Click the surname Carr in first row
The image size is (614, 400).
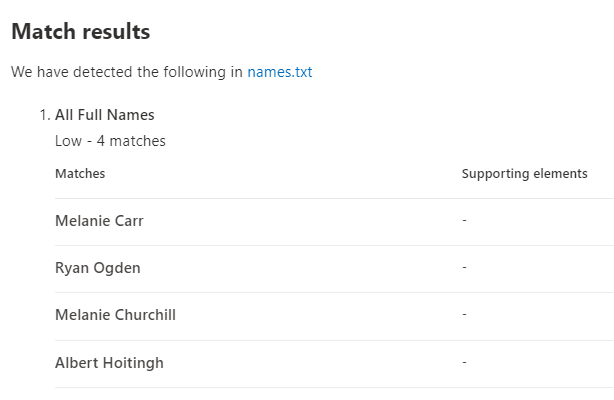127,220
